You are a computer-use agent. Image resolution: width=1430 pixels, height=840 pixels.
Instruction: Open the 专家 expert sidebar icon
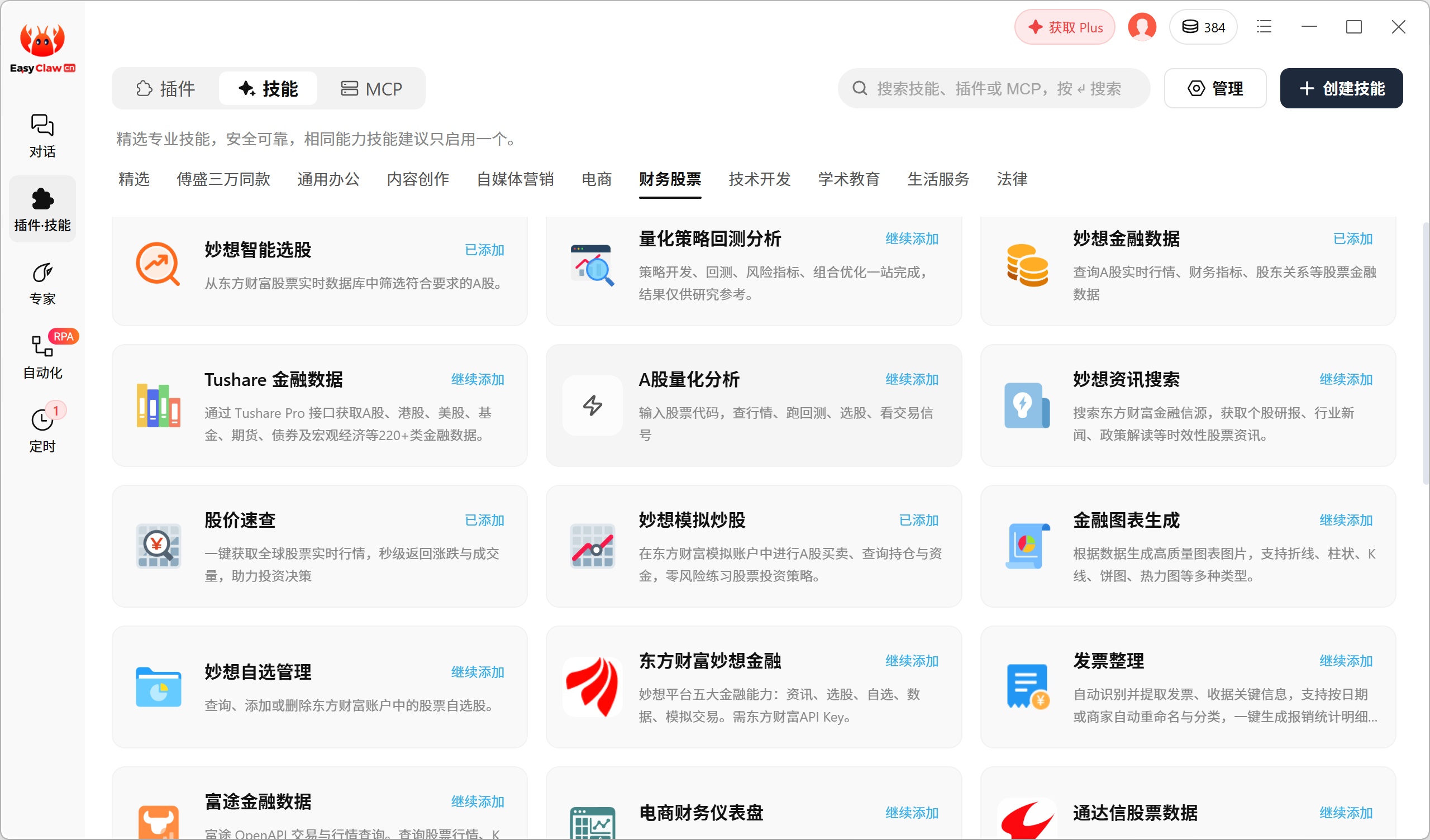42,283
